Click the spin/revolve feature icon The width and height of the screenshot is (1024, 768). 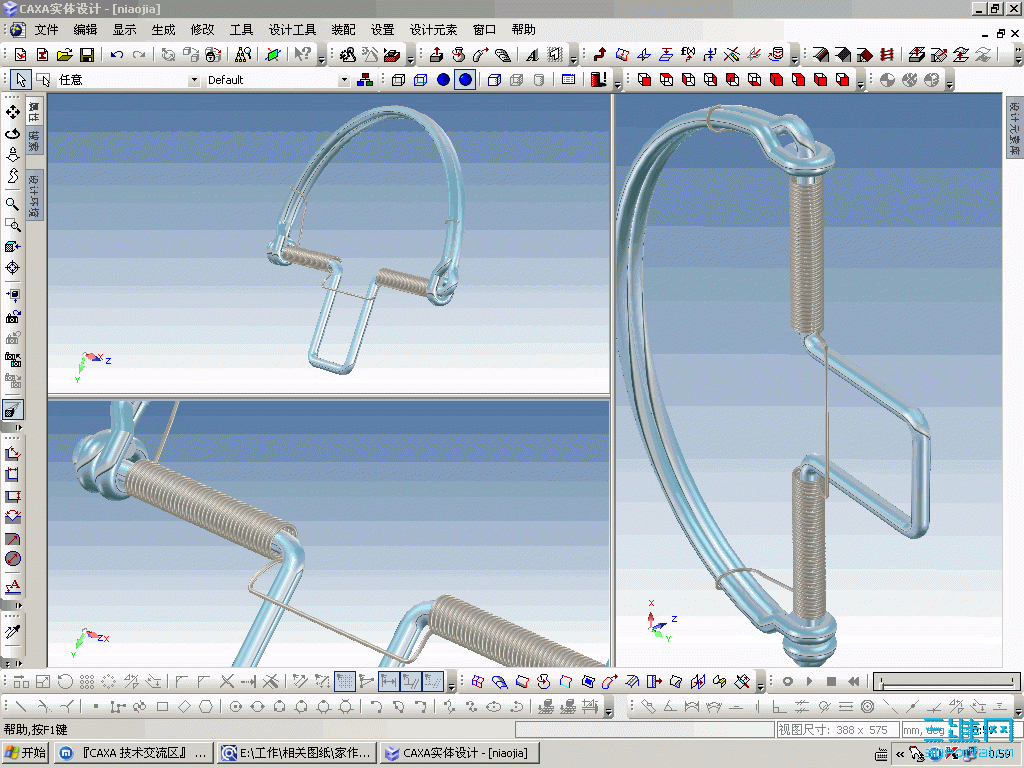(x=458, y=55)
